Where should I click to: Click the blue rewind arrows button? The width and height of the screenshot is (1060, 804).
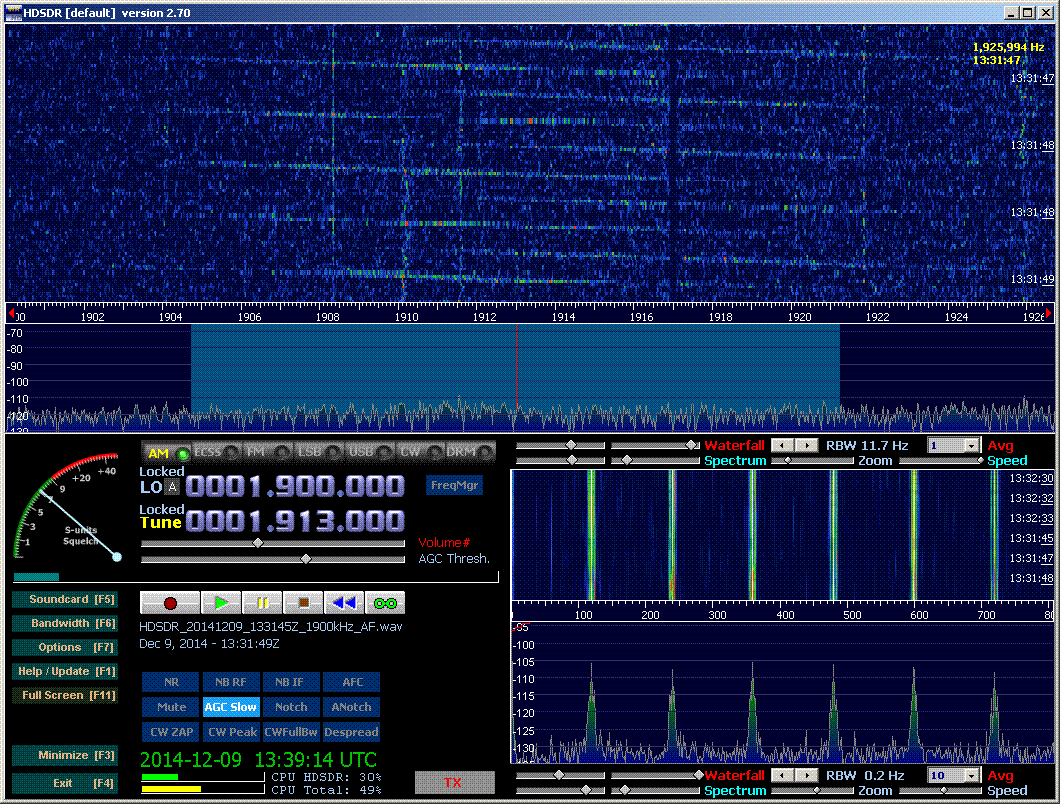[x=344, y=603]
